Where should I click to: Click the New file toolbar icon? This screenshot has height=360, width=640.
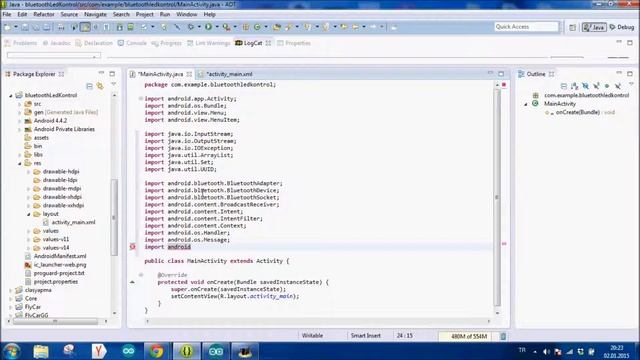point(7,27)
